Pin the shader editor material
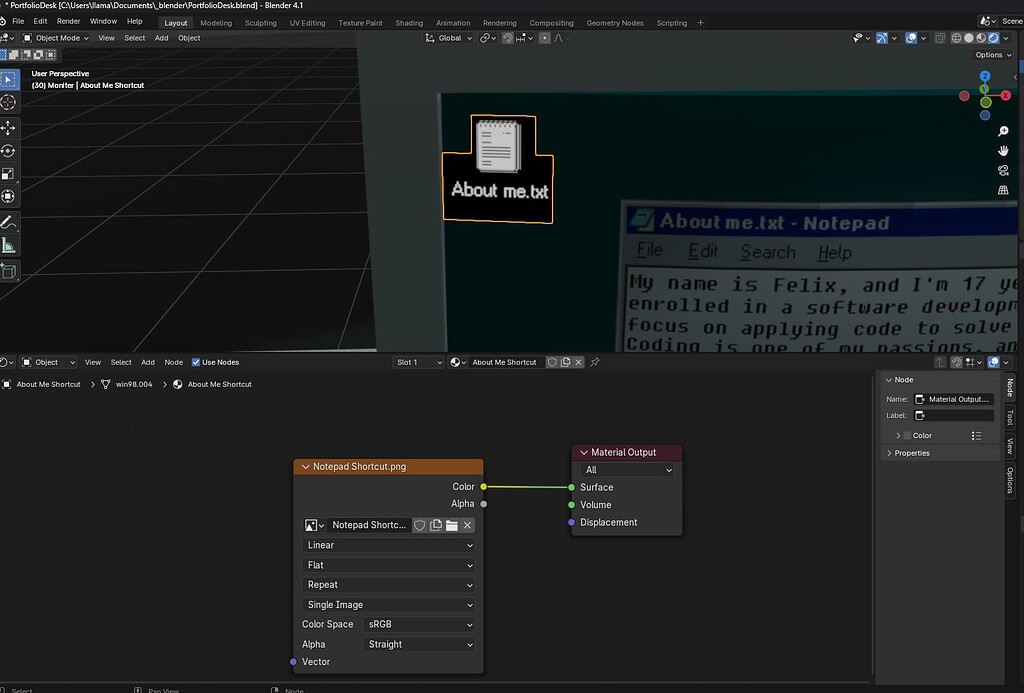Screen dimensions: 1024x693 pyautogui.click(x=594, y=362)
